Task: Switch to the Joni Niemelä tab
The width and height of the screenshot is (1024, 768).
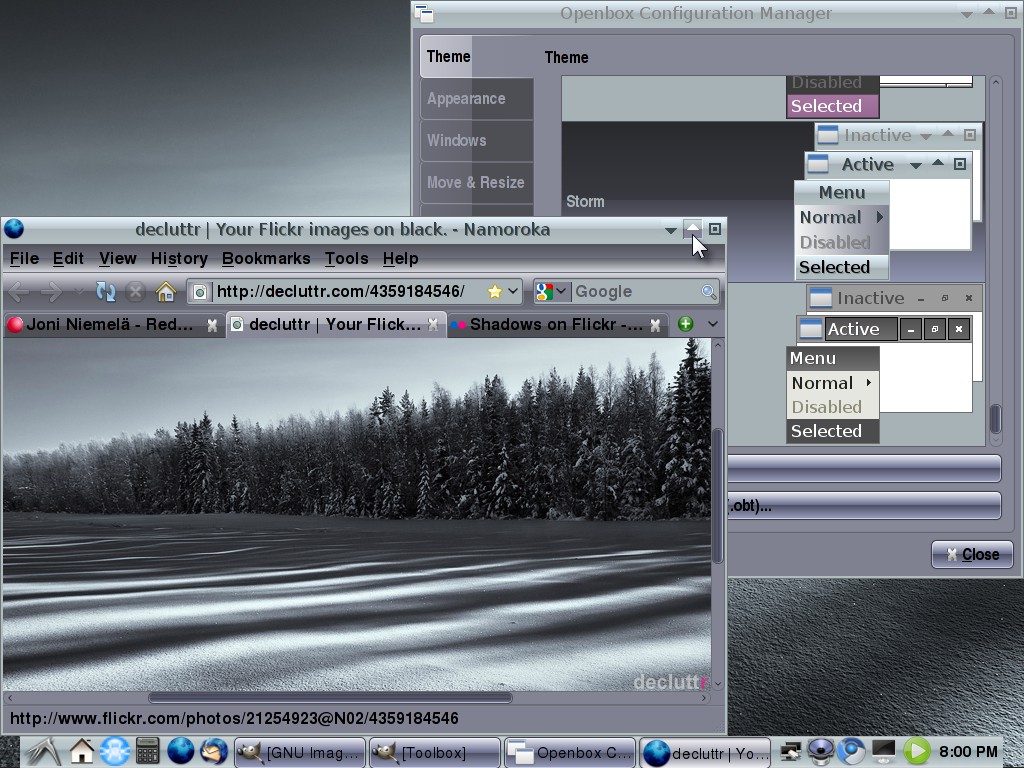Action: 110,325
